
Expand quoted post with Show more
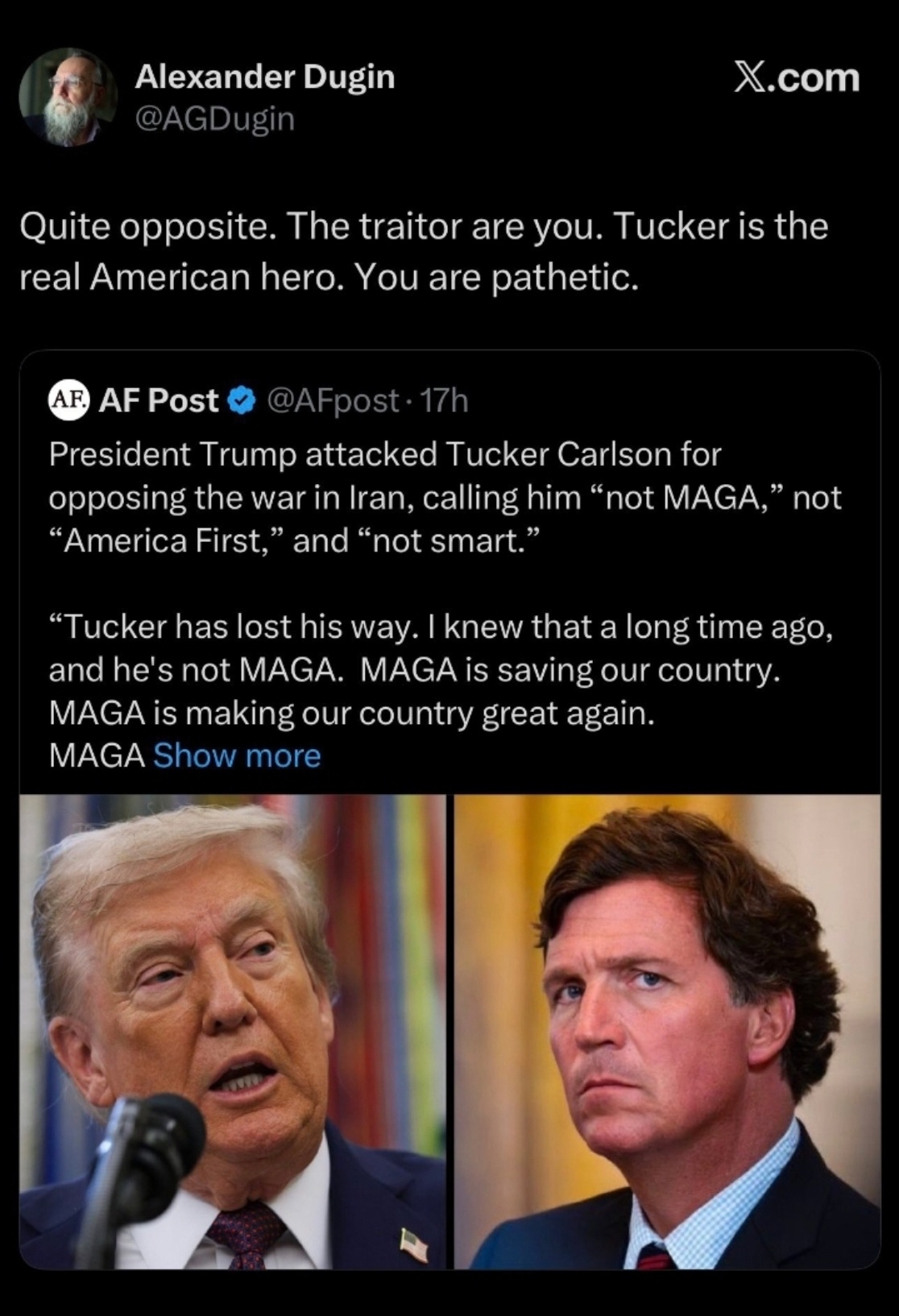tap(237, 755)
